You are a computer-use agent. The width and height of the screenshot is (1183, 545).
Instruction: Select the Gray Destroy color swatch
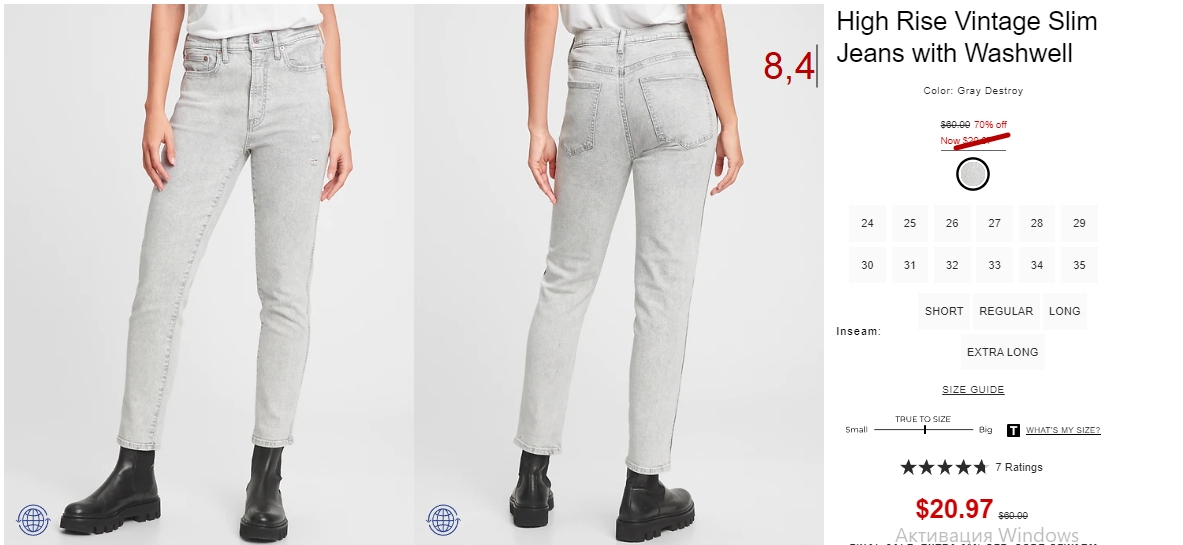click(x=973, y=174)
